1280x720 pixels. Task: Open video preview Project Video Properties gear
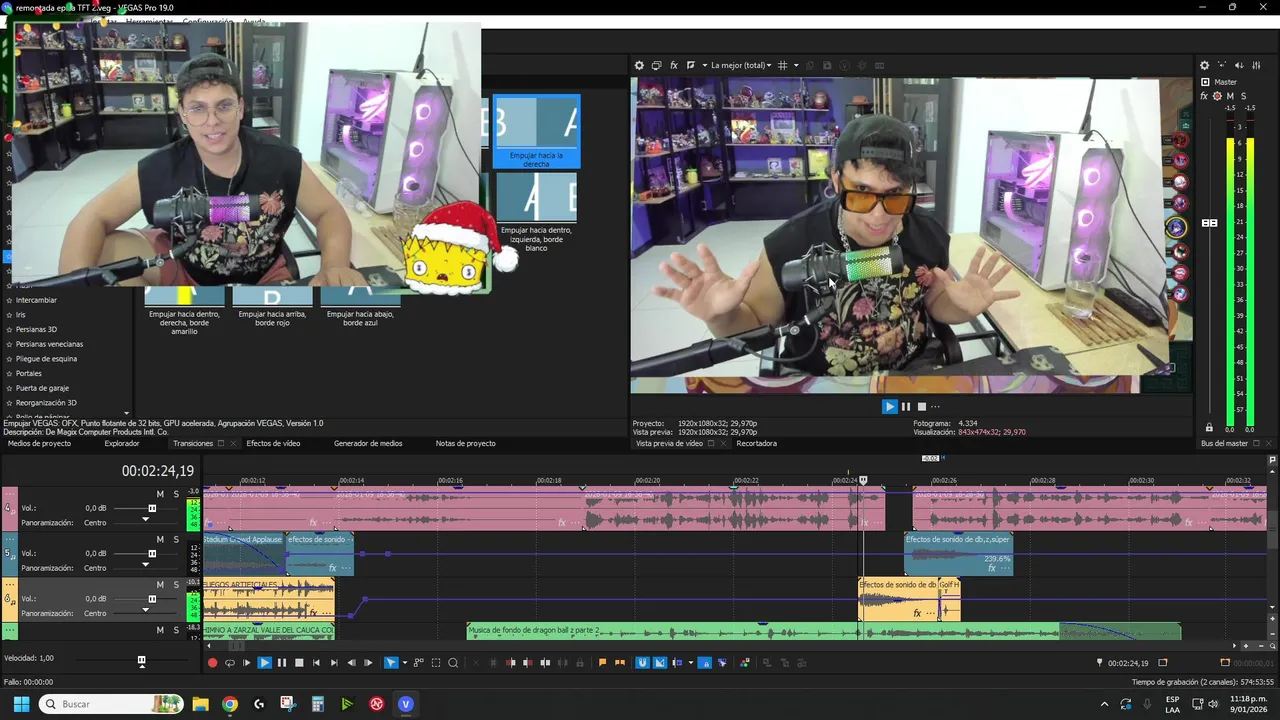coord(639,65)
